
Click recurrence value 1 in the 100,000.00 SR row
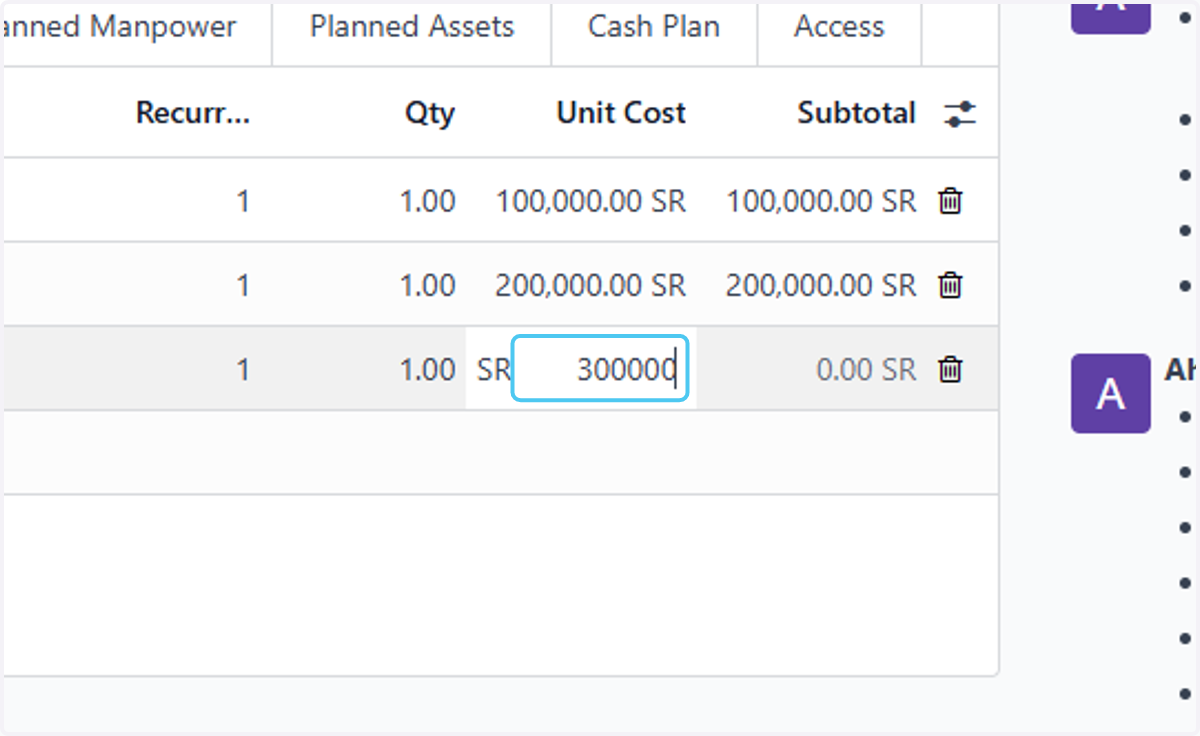[242, 202]
